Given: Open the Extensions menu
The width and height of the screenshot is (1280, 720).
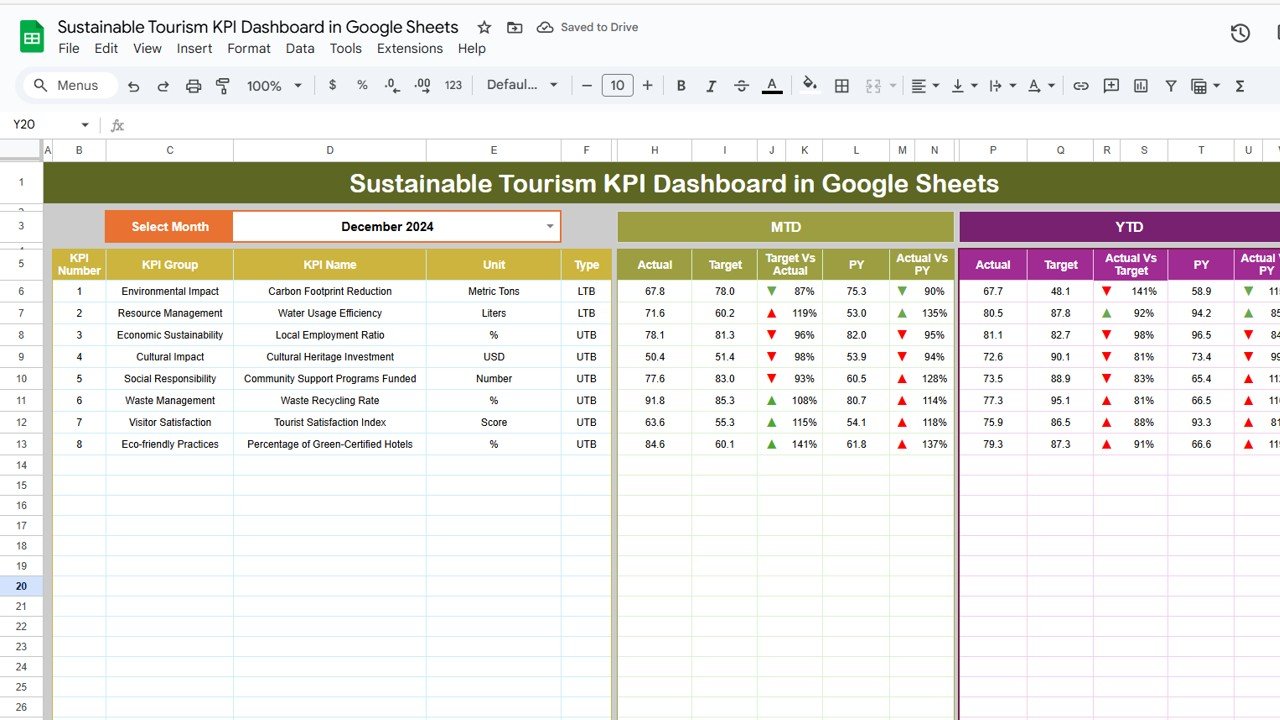Looking at the screenshot, I should tap(410, 48).
